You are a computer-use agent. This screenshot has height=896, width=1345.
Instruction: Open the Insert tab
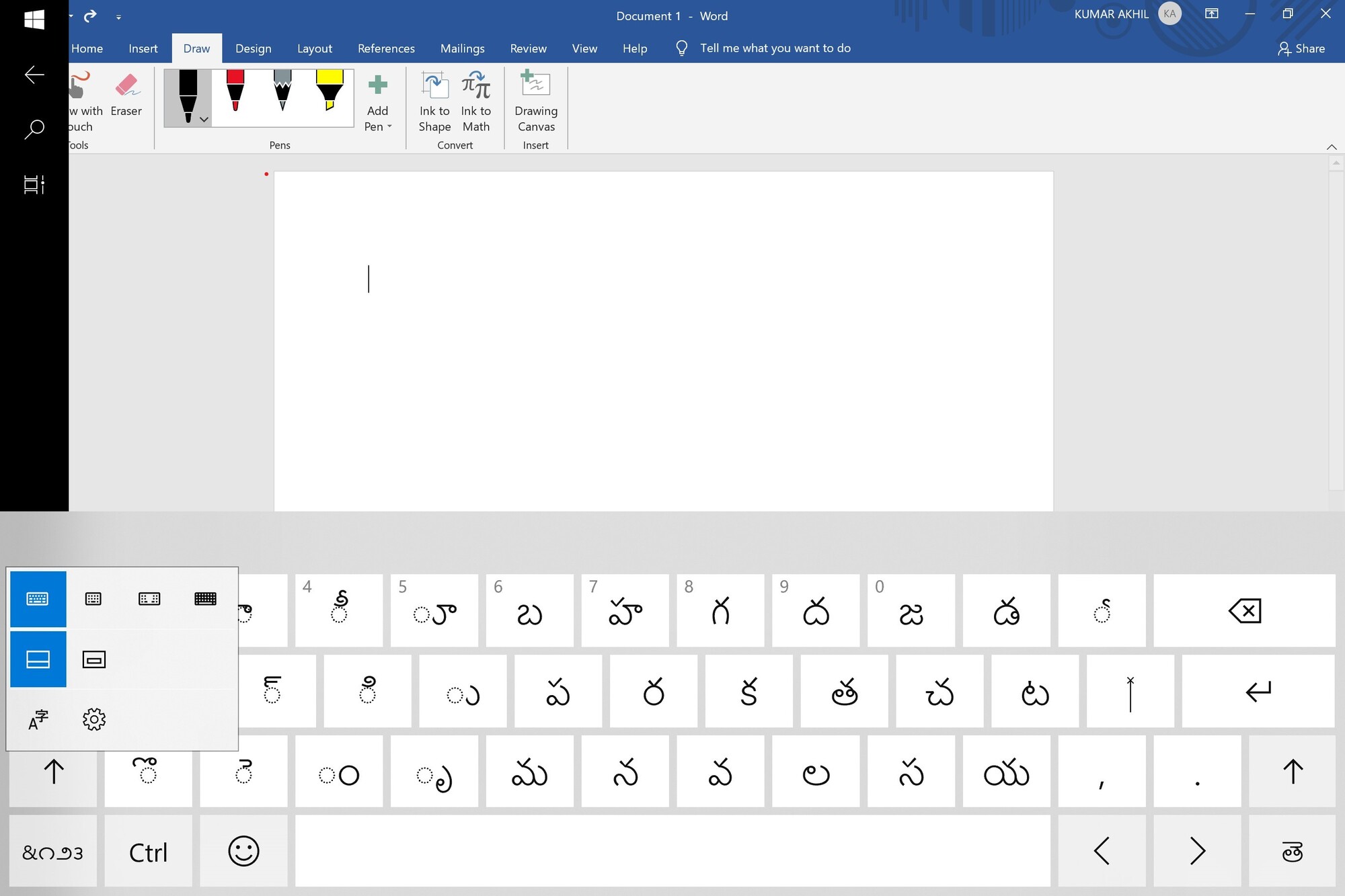pyautogui.click(x=143, y=48)
